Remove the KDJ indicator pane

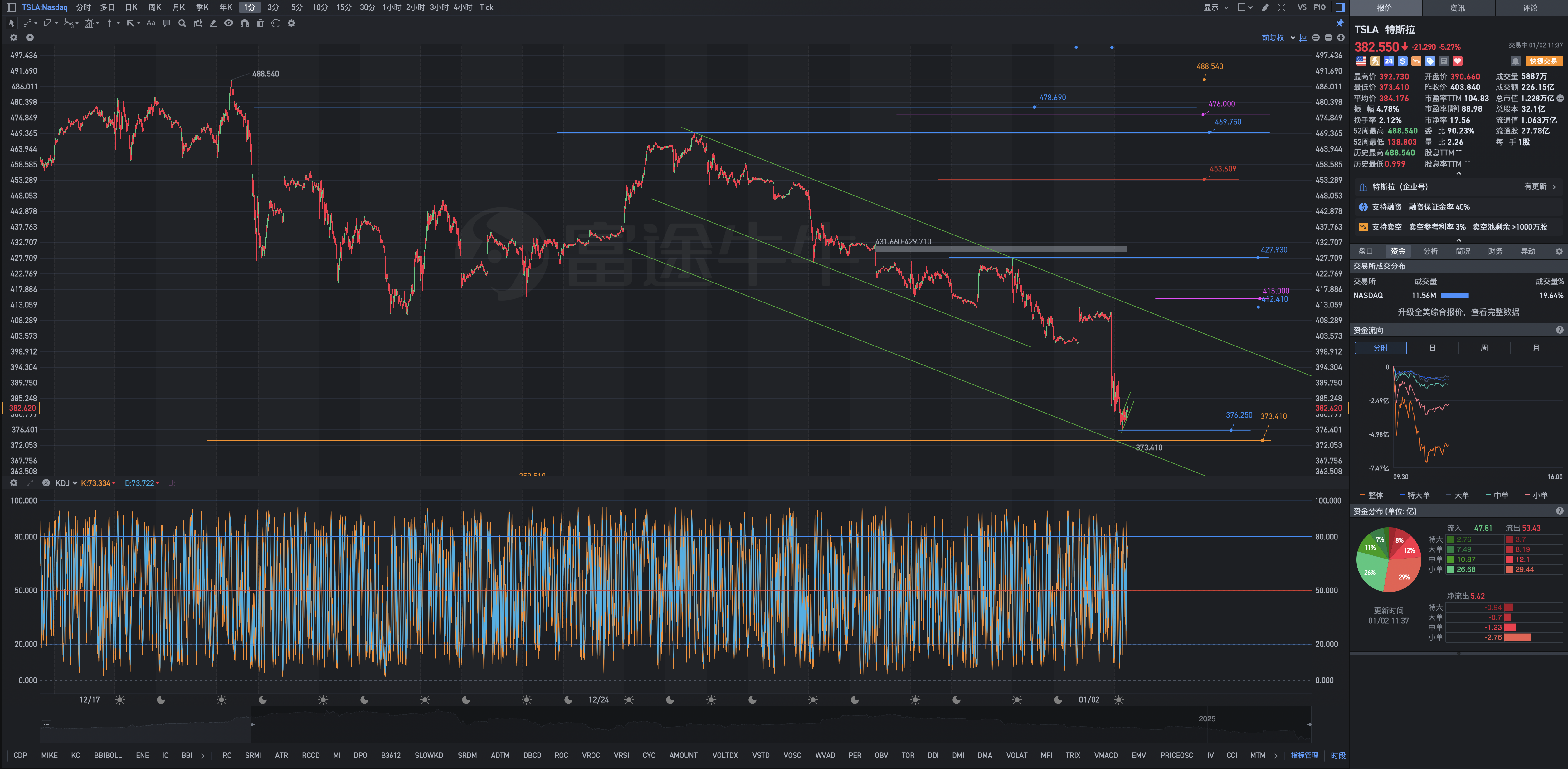point(46,483)
